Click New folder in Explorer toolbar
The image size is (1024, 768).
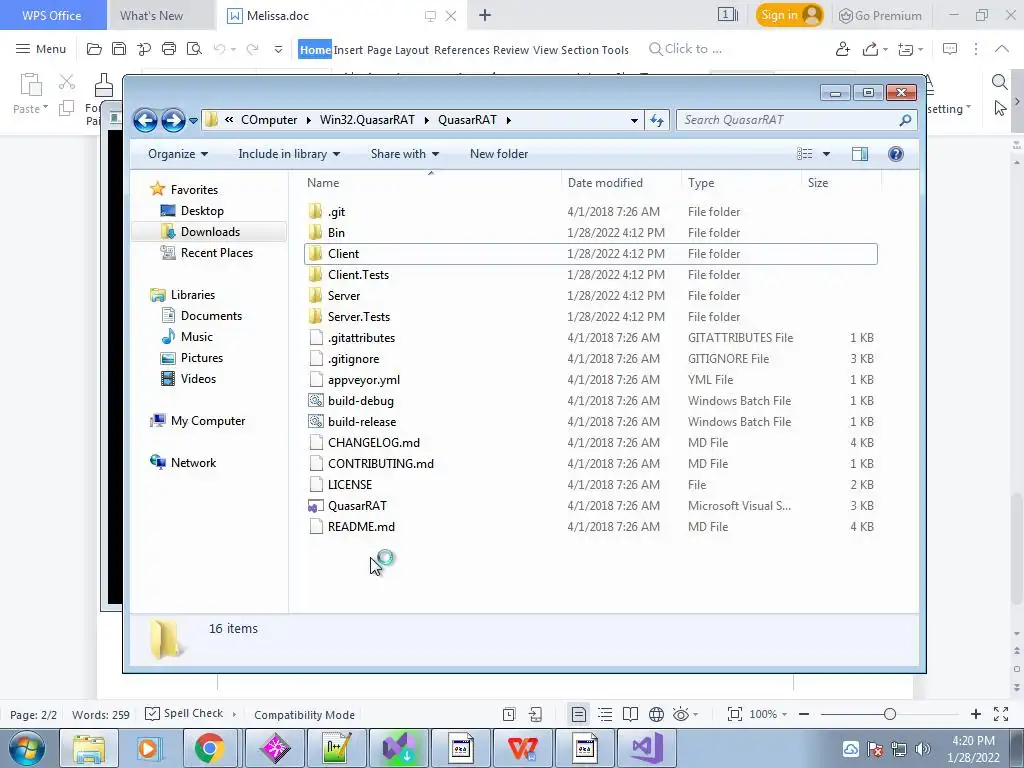(x=499, y=154)
